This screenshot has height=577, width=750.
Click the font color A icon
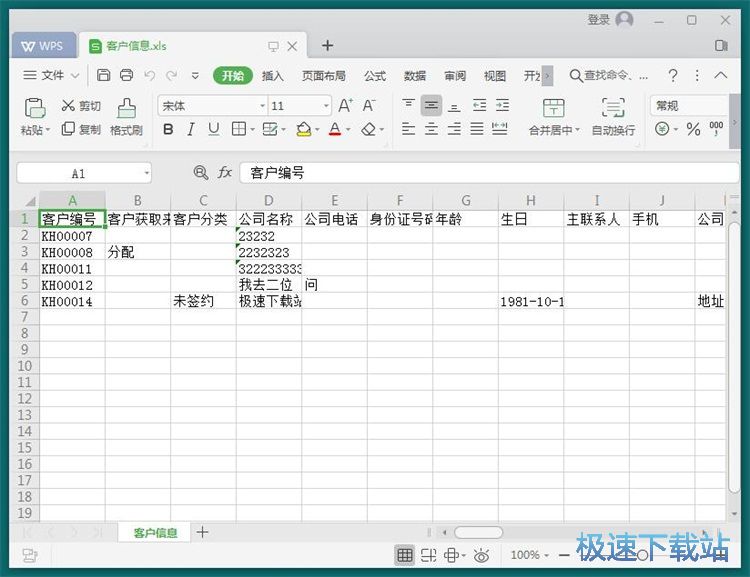pos(335,129)
